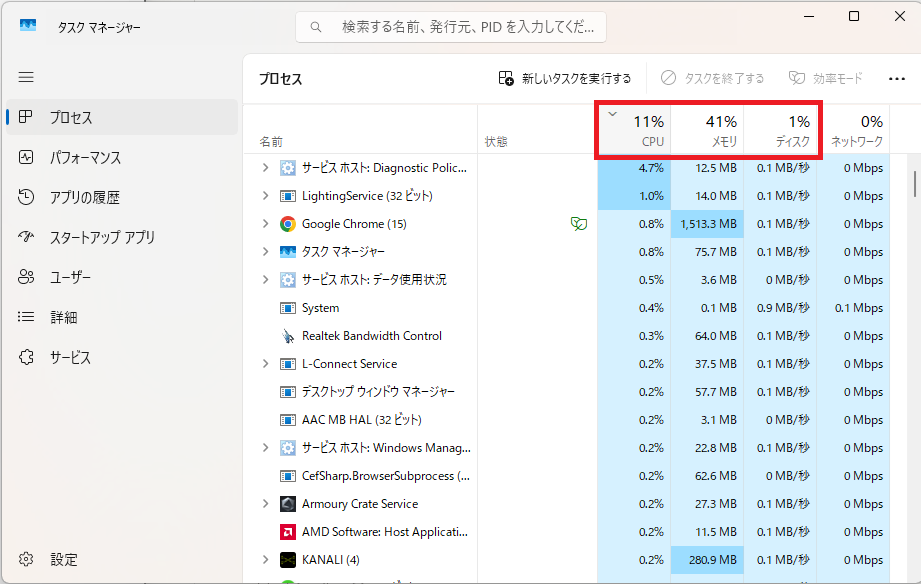Click the Diagnostic Policy service host gear icon
The height and width of the screenshot is (584, 921).
pos(288,168)
